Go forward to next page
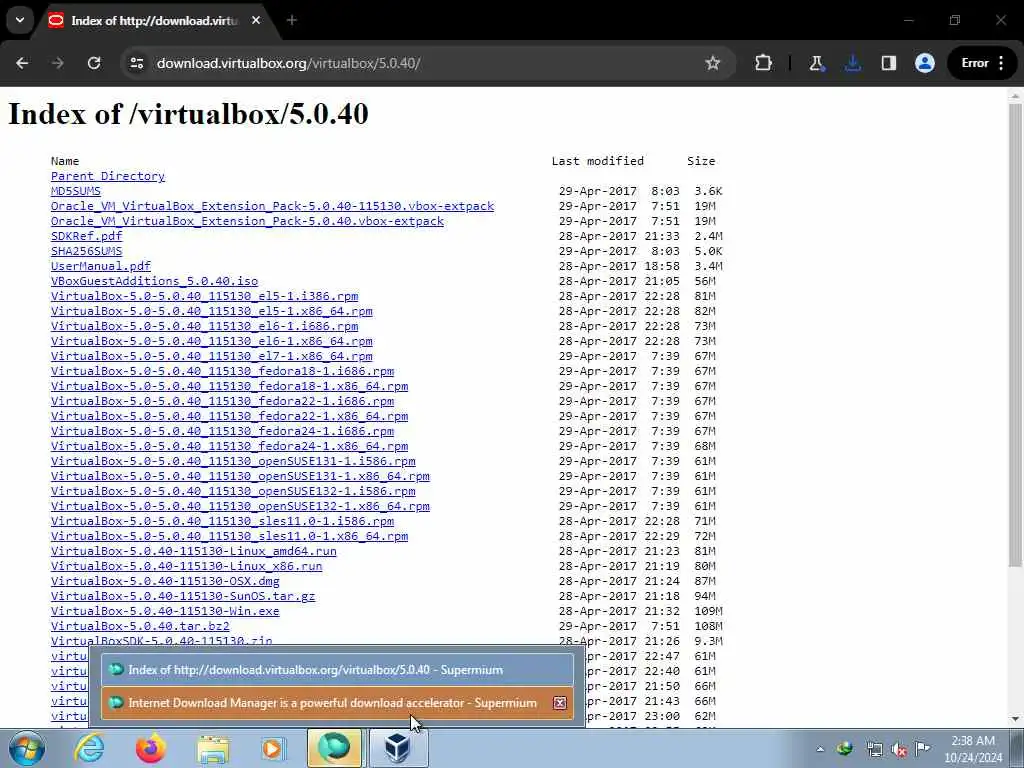1024x768 pixels. [x=58, y=63]
